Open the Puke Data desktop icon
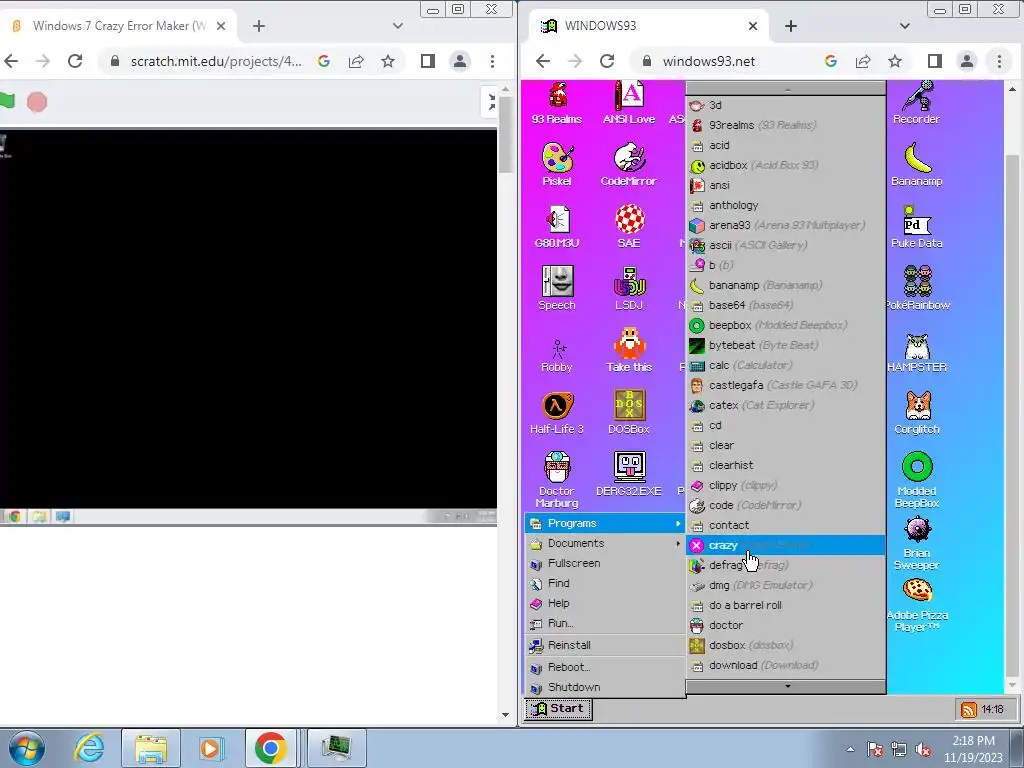Viewport: 1024px width, 768px height. tap(916, 227)
